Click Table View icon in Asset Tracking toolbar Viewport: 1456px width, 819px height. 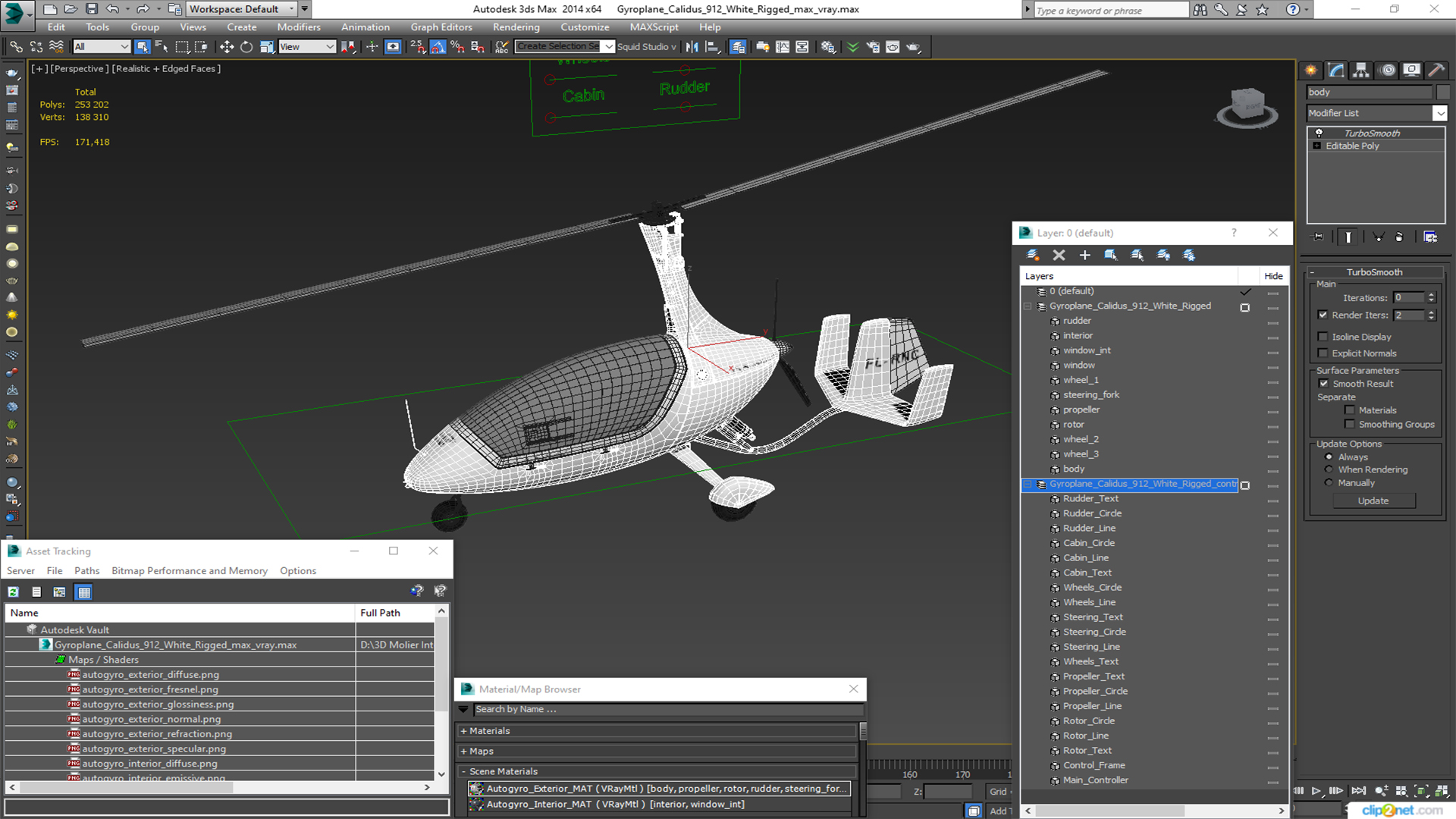pyautogui.click(x=84, y=592)
